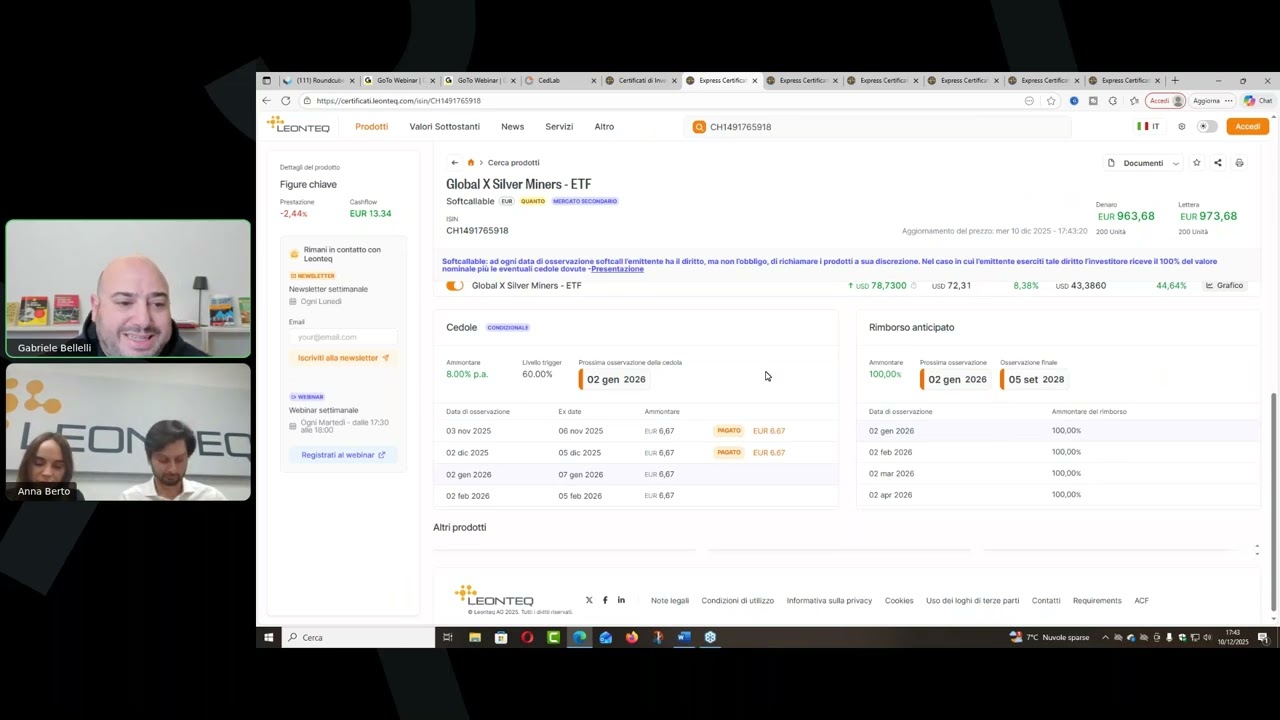The height and width of the screenshot is (720, 1280).
Task: Click the ISIN CH1491765918 text
Action: [477, 231]
